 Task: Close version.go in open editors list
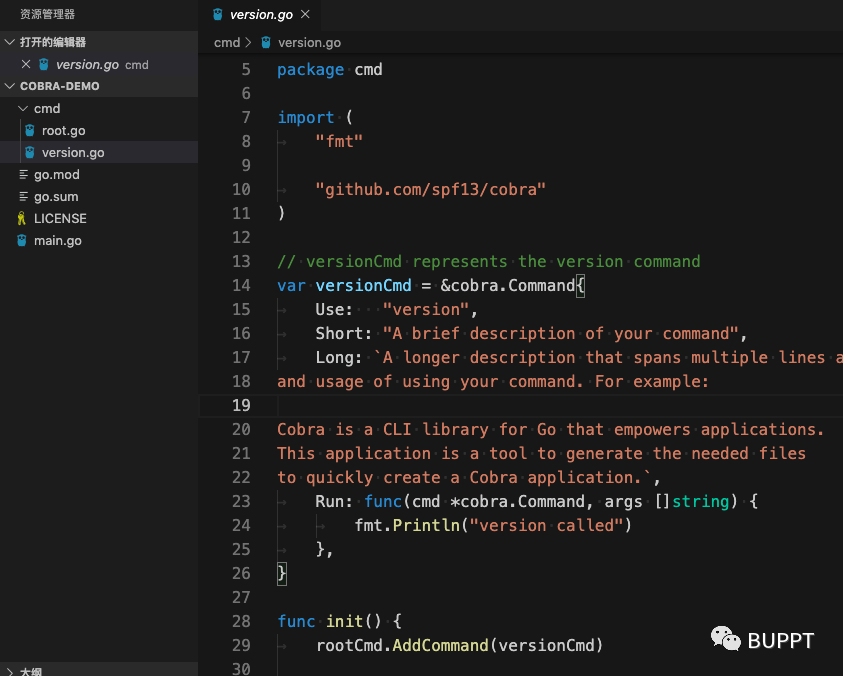click(25, 65)
